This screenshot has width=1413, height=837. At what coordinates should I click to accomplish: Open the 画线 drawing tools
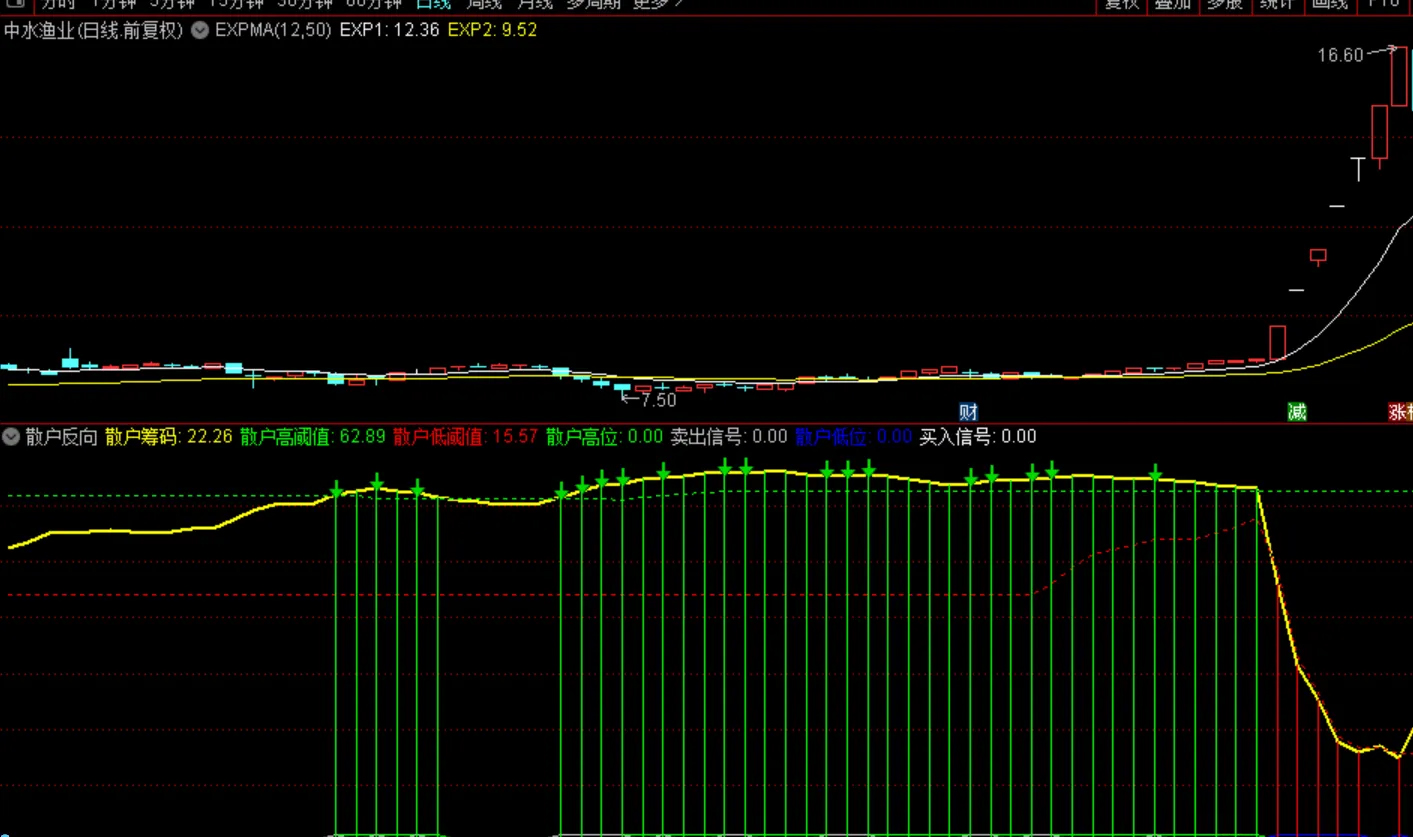click(x=1329, y=4)
